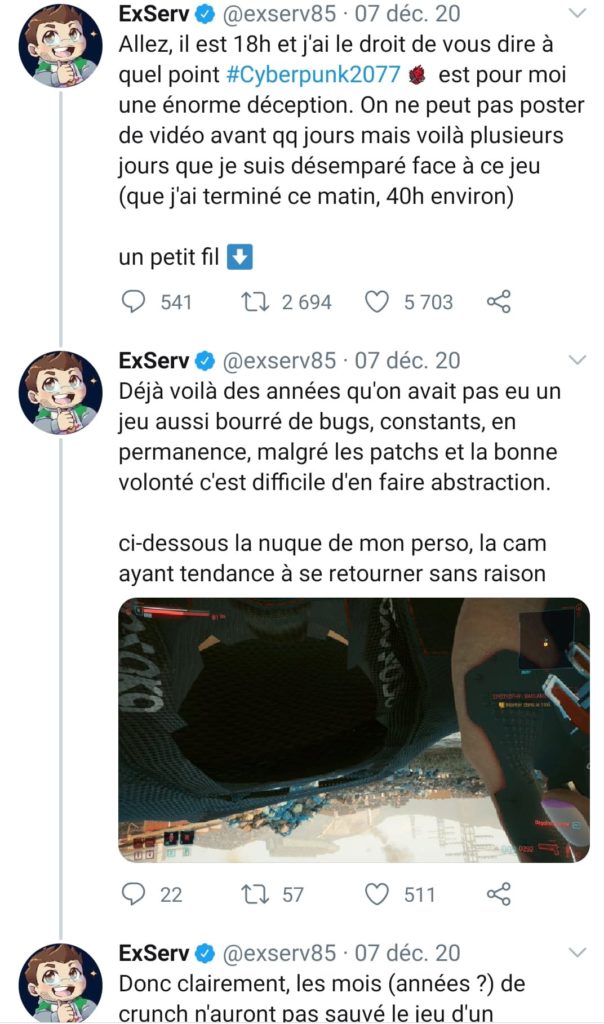Share the first tweet about Cyberpunk2077
This screenshot has height=1024, width=604.
pos(499,302)
